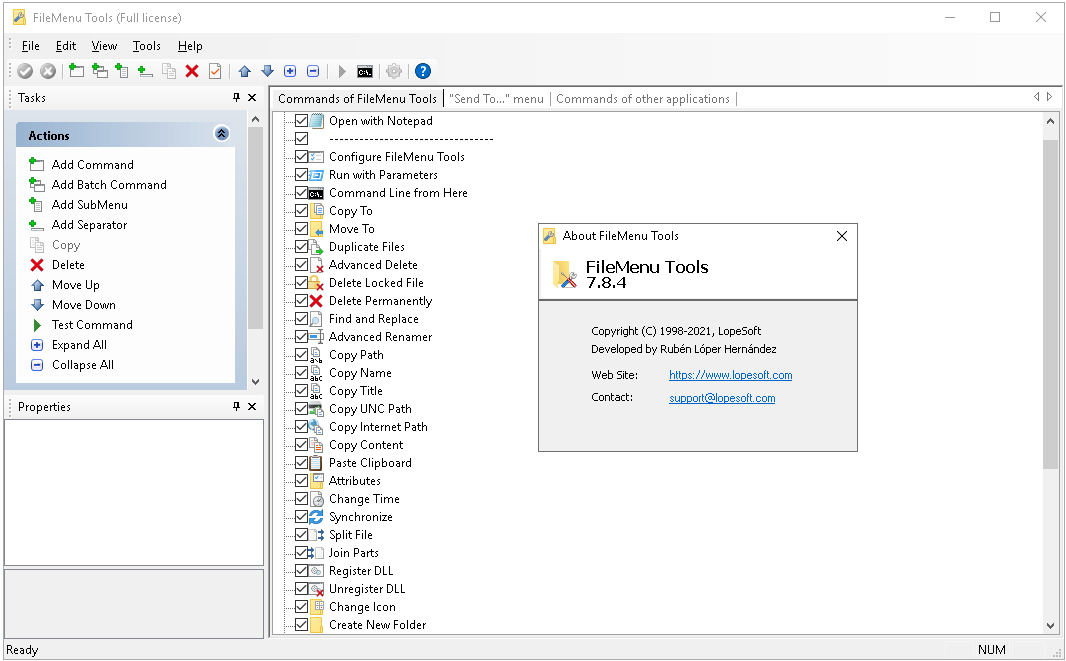Close the About FileMenu Tools dialog
Viewport: 1066px width, 661px height.
click(x=841, y=236)
